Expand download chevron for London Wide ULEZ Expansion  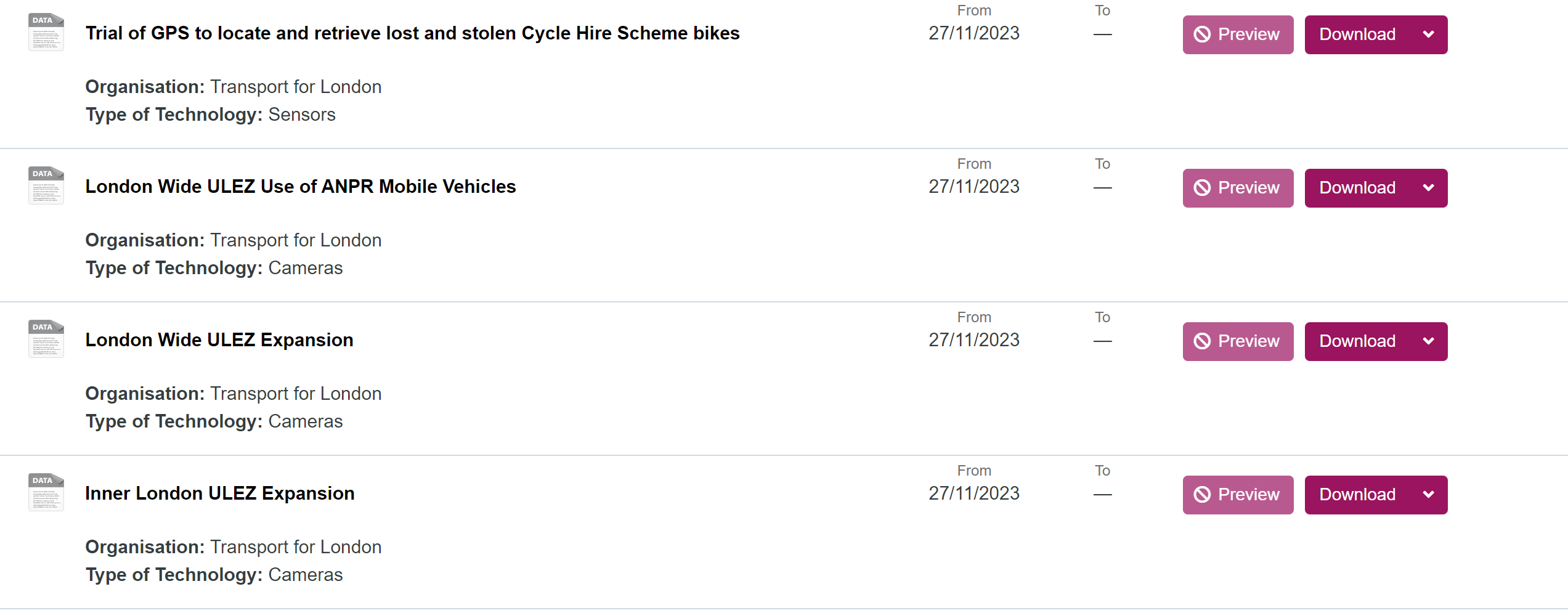[1429, 341]
